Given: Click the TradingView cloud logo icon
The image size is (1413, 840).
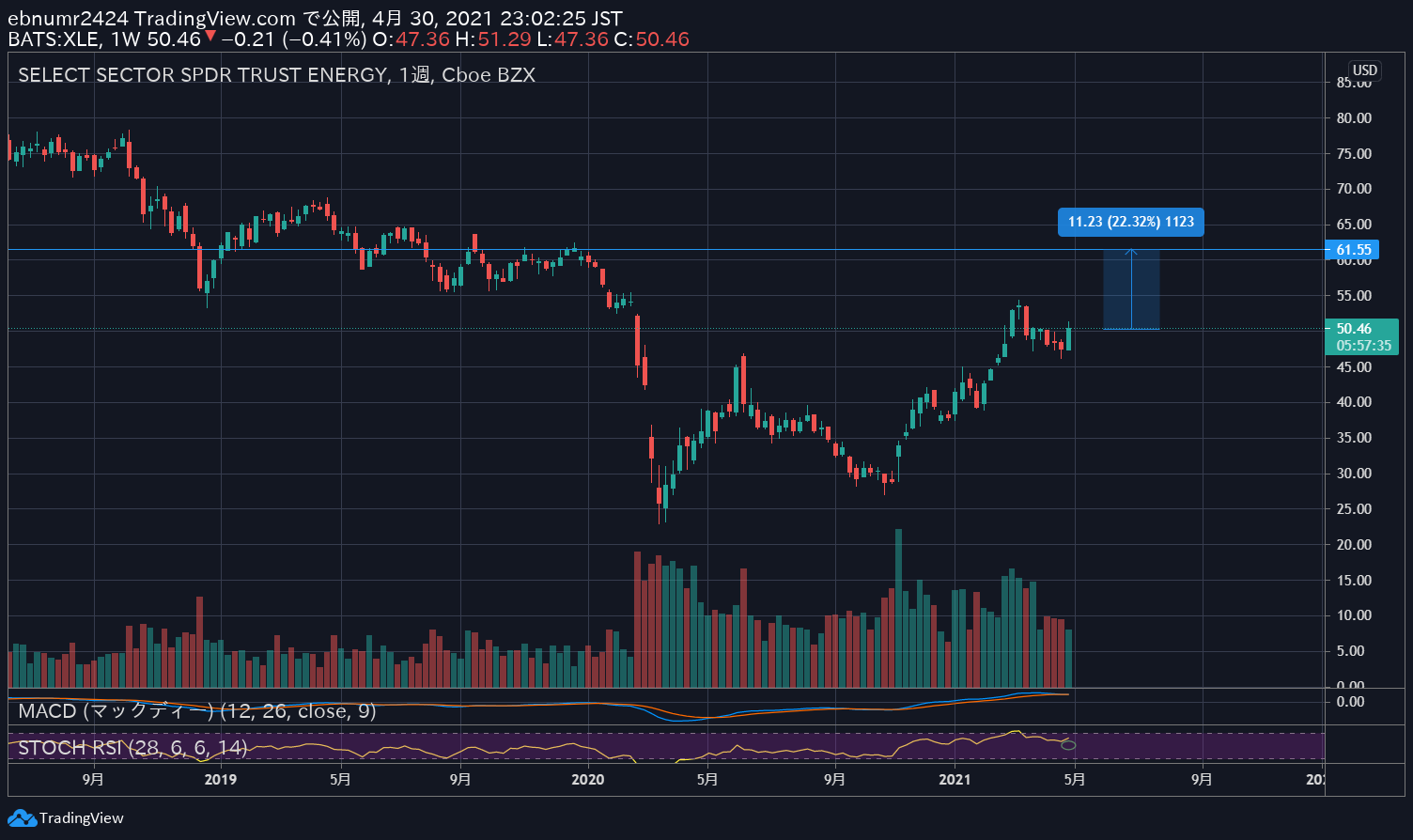Looking at the screenshot, I should (x=22, y=818).
